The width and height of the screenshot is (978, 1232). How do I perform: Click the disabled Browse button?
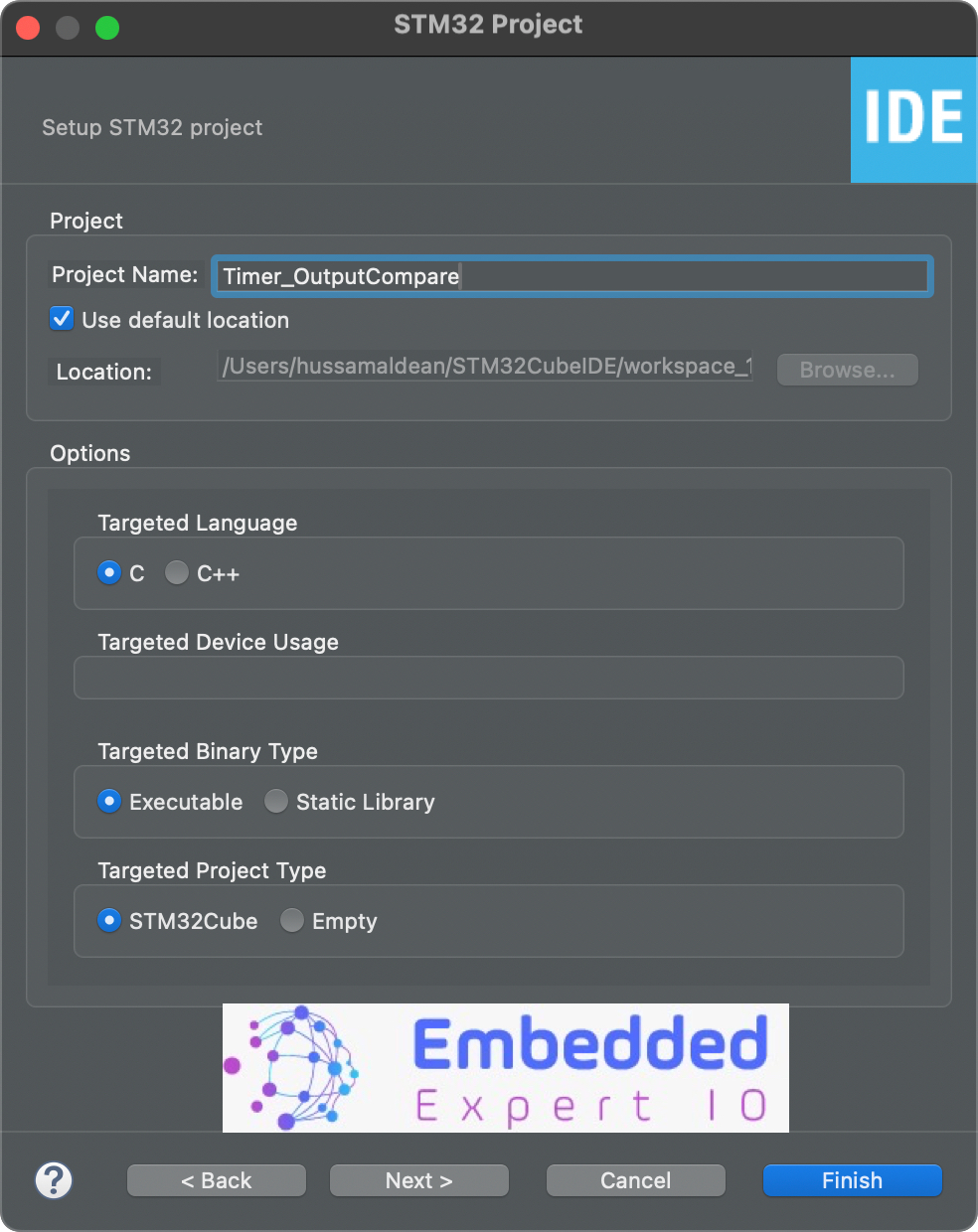(x=847, y=370)
